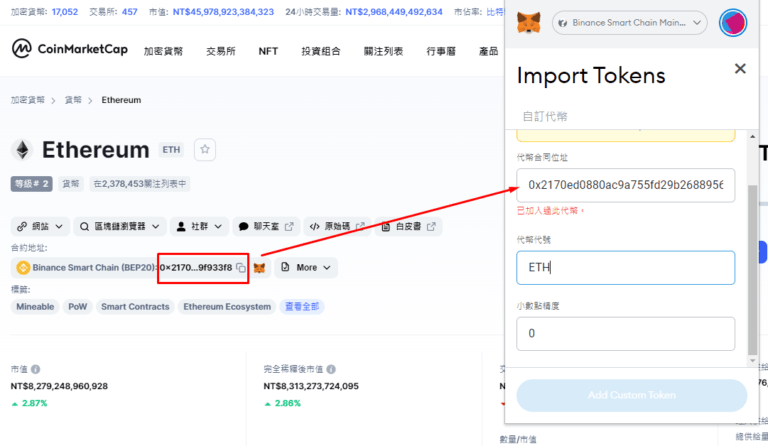
Task: Add Ethereum to watchlist with the star icon
Action: coord(205,149)
